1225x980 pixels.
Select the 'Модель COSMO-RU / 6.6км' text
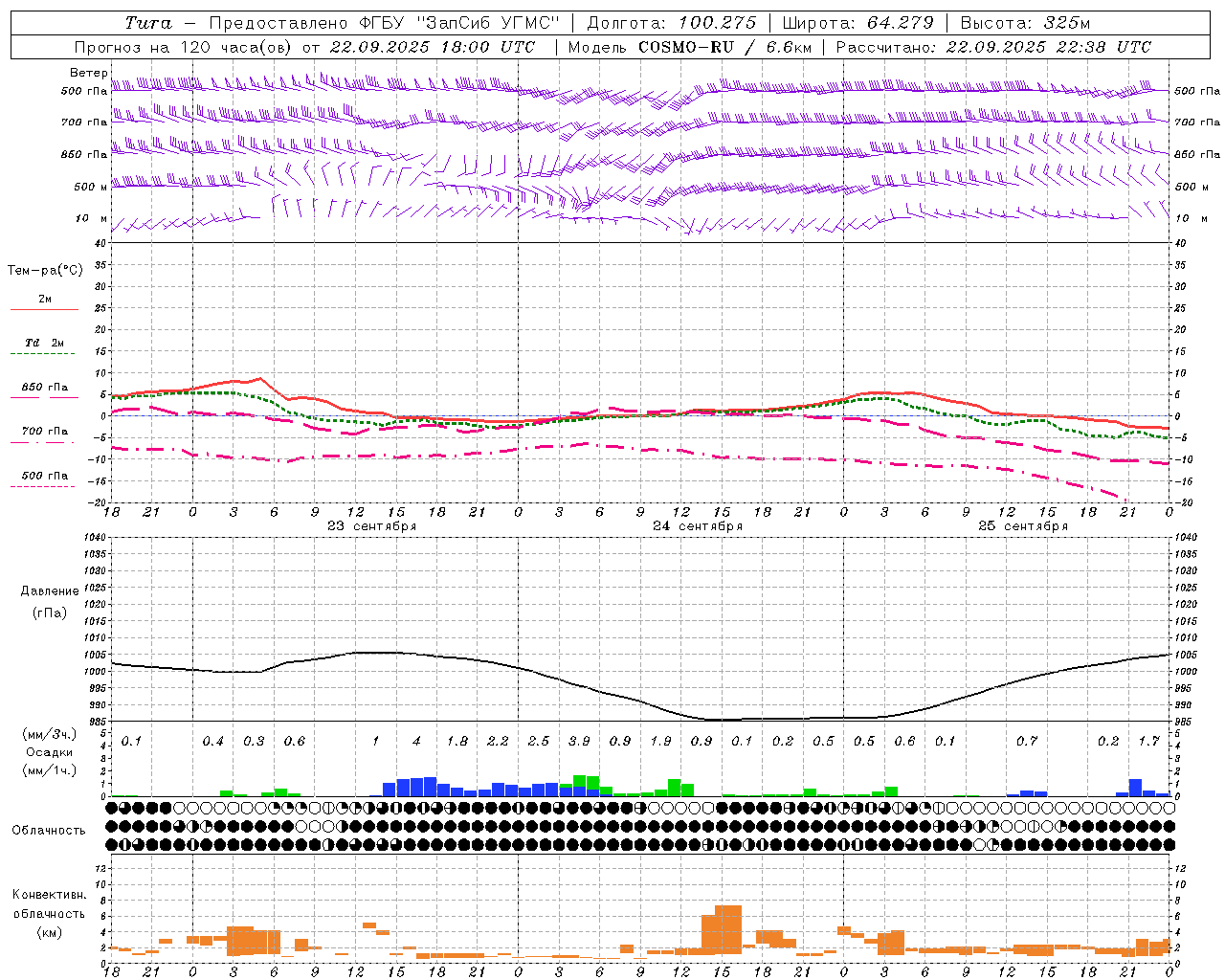690,47
